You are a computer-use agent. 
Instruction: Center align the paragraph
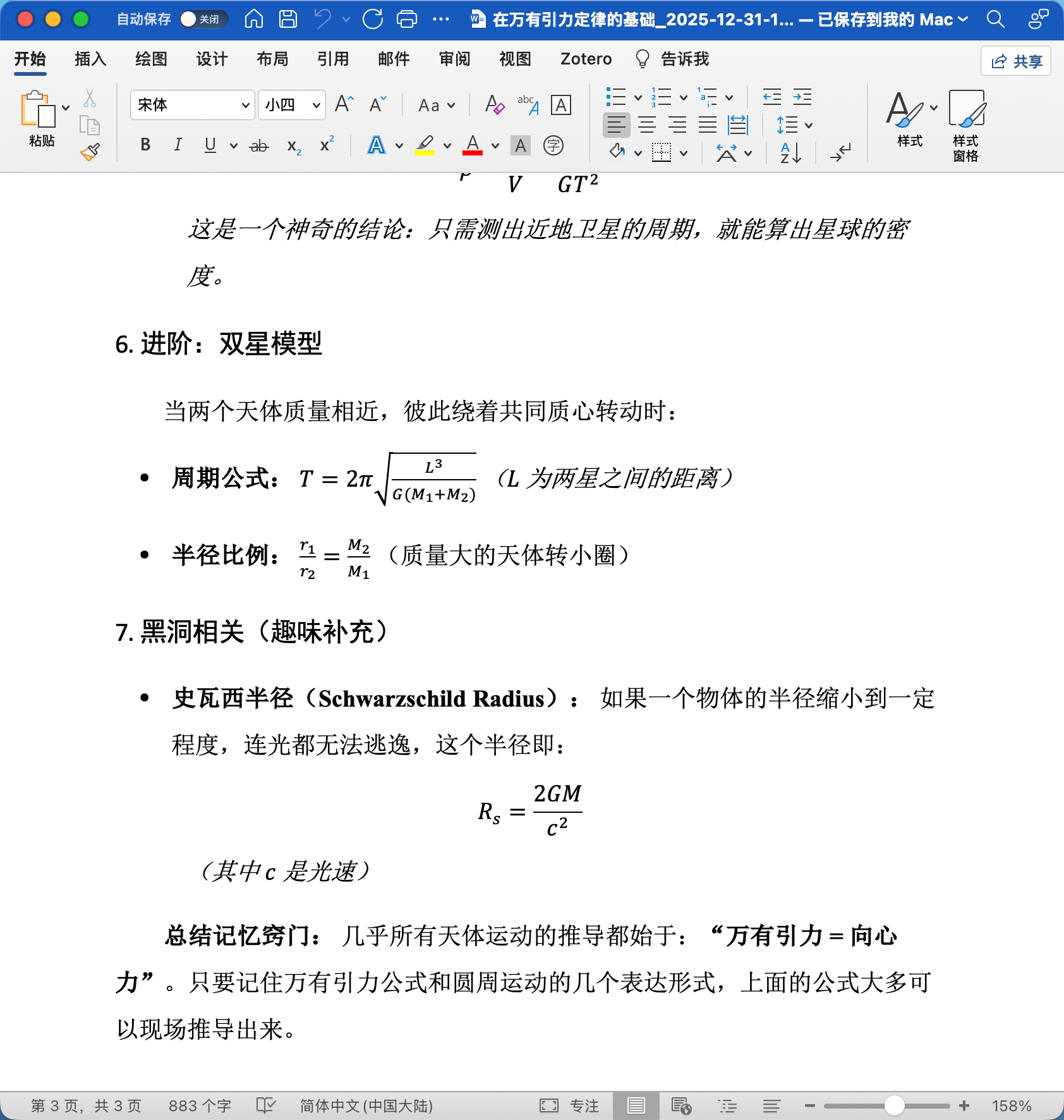[646, 125]
